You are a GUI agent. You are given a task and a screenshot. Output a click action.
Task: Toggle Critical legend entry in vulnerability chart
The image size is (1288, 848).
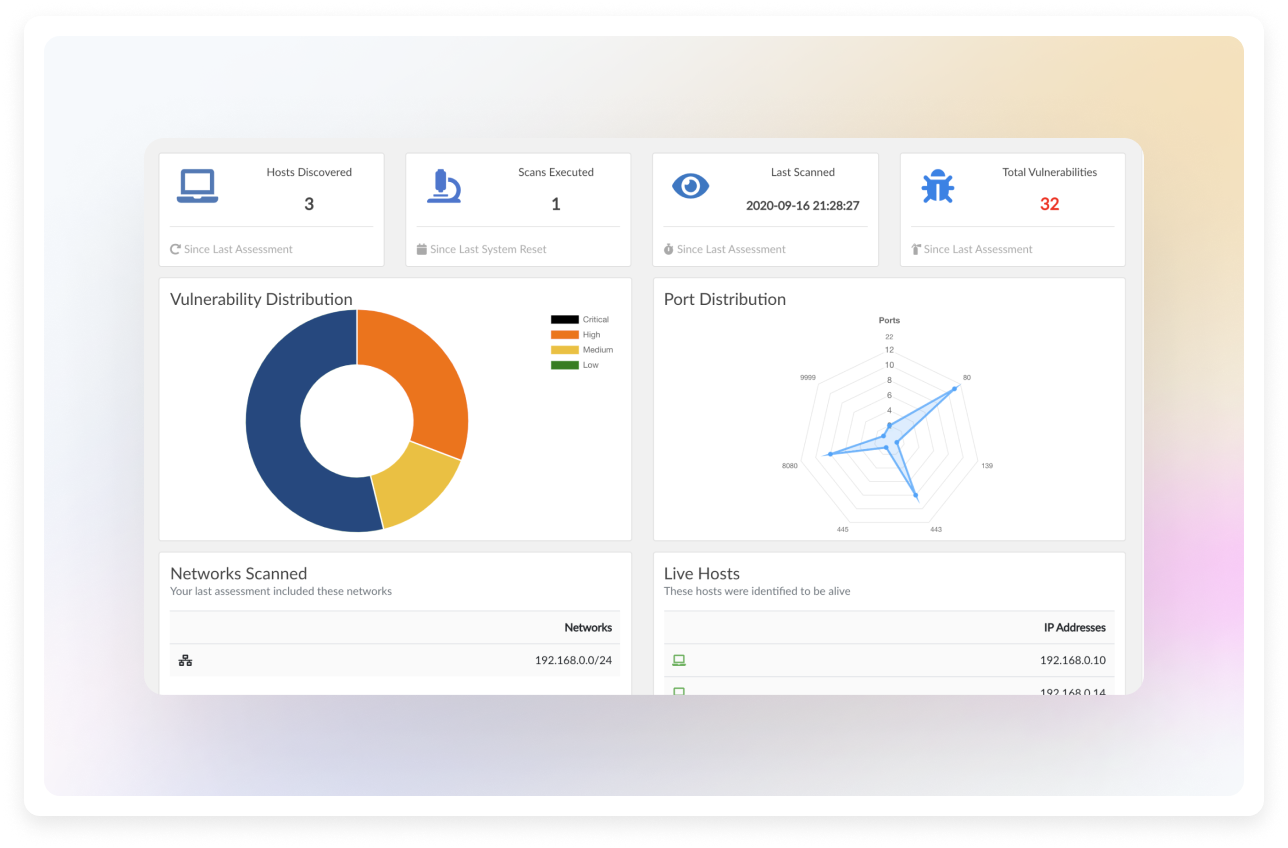pyautogui.click(x=580, y=320)
